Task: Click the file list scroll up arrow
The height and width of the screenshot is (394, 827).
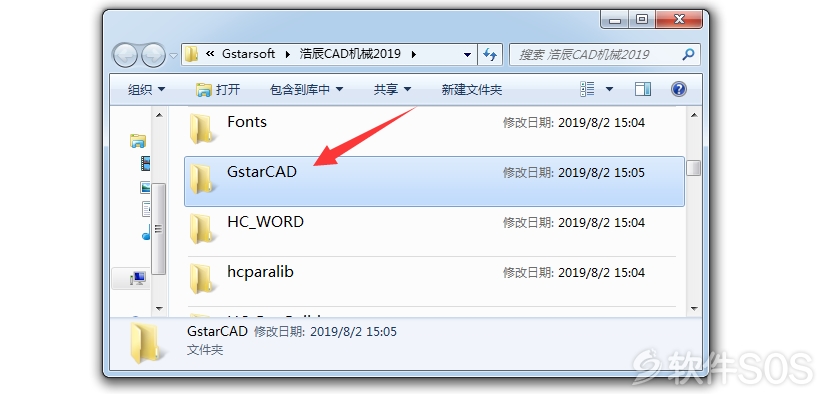Action: click(694, 115)
